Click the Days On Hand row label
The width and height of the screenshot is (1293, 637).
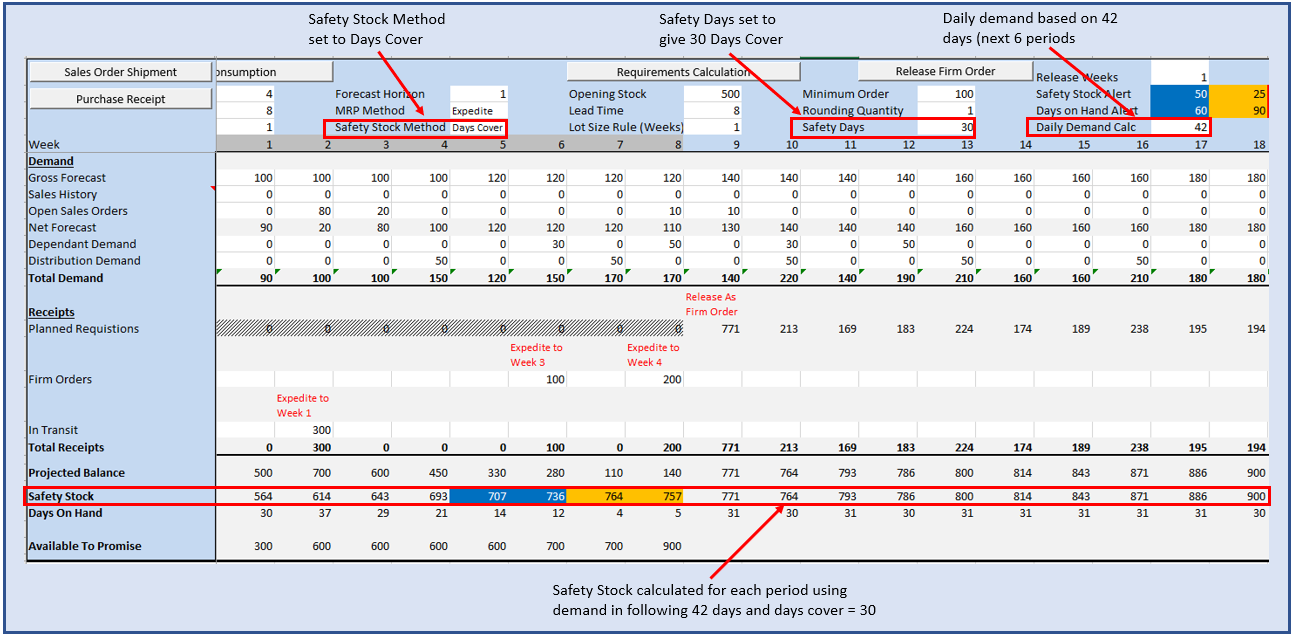[65, 514]
